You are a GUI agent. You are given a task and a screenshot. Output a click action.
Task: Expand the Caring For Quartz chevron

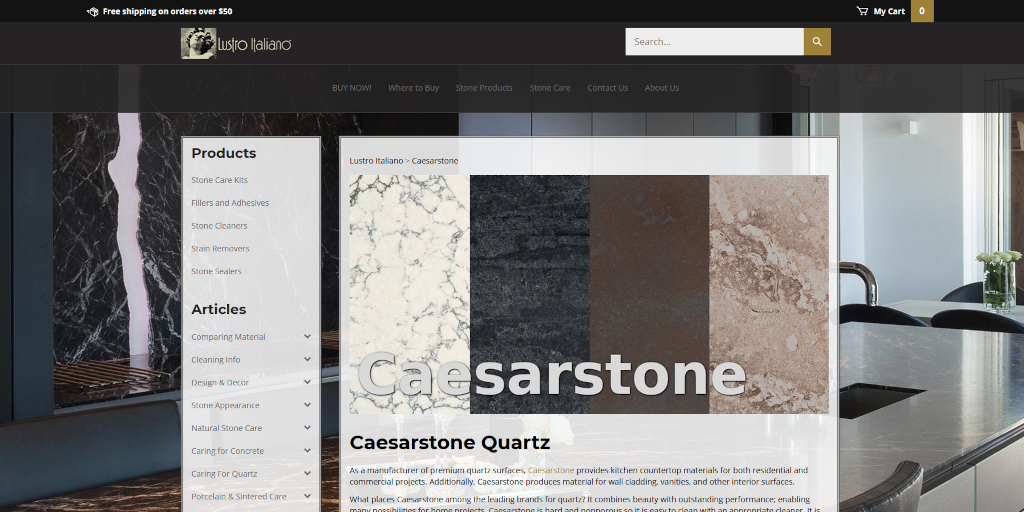point(307,473)
